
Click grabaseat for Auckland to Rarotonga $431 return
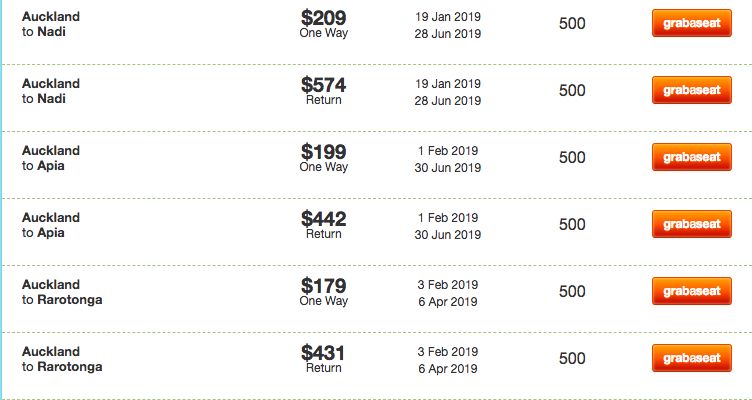(692, 358)
